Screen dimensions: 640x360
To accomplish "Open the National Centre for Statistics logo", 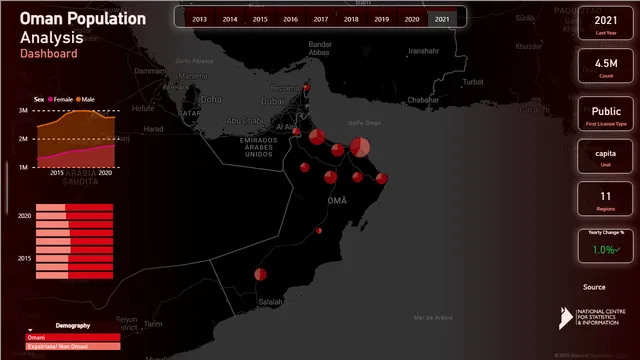I will (592, 318).
